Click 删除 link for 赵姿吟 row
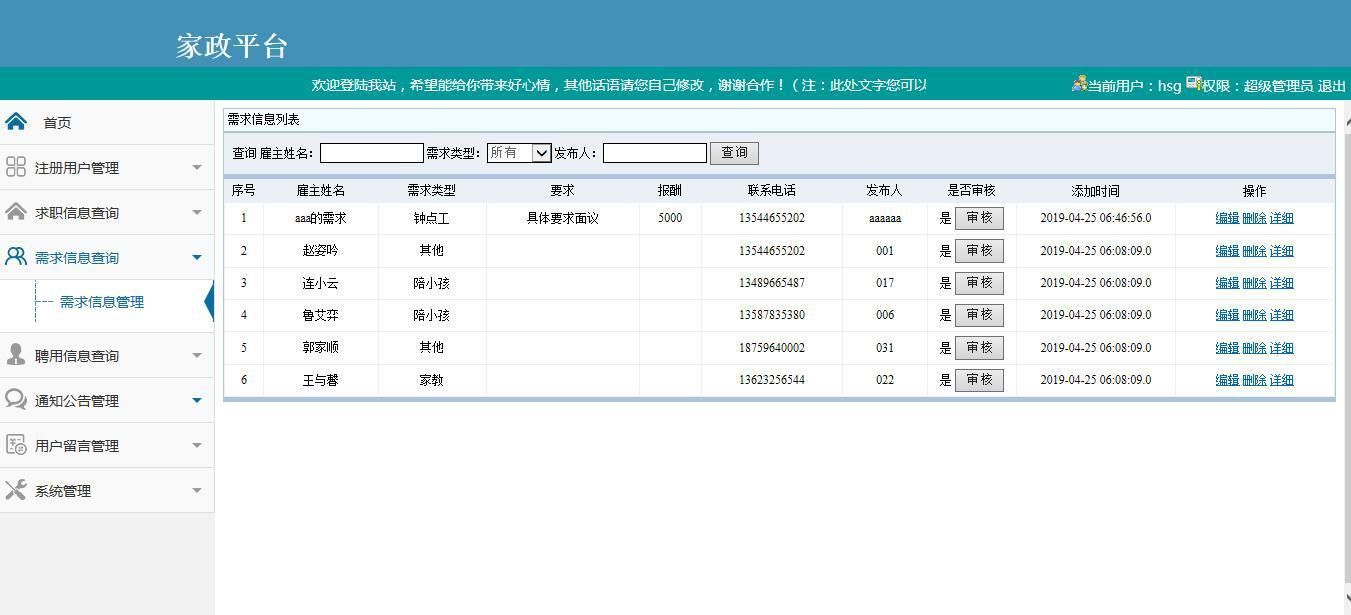Image resolution: width=1351 pixels, height=615 pixels. coord(1254,251)
